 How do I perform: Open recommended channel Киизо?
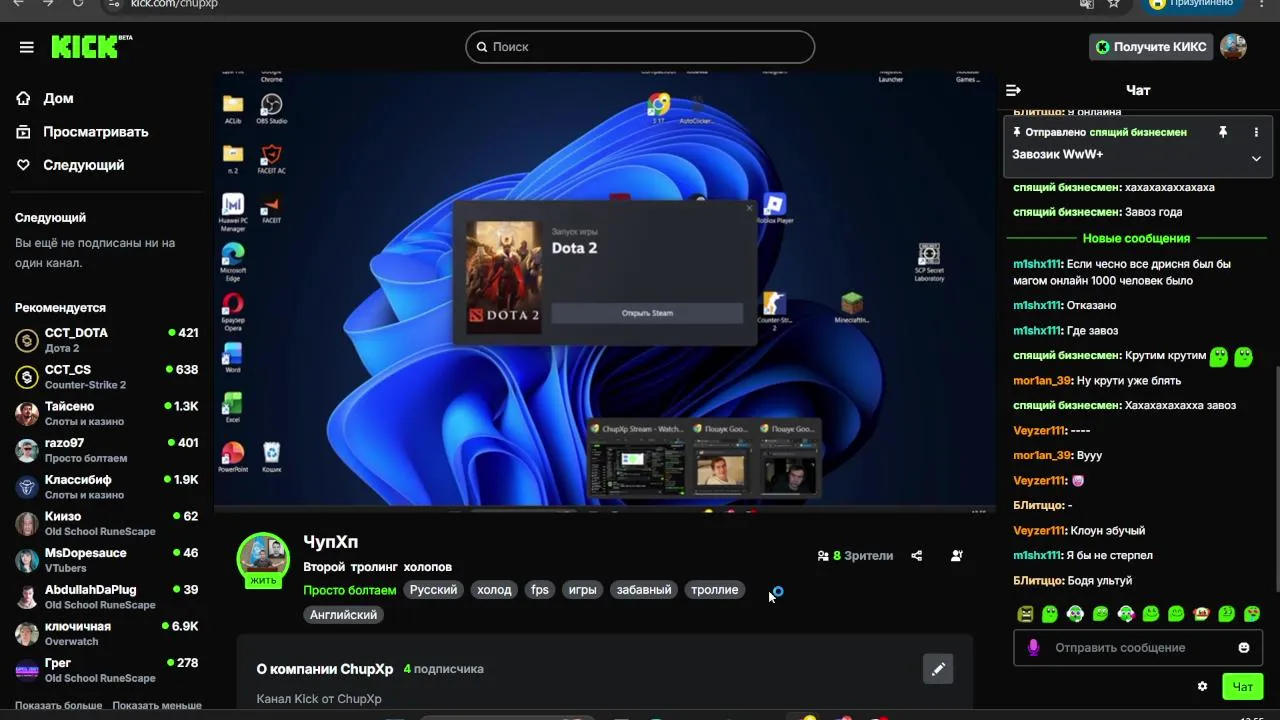107,524
